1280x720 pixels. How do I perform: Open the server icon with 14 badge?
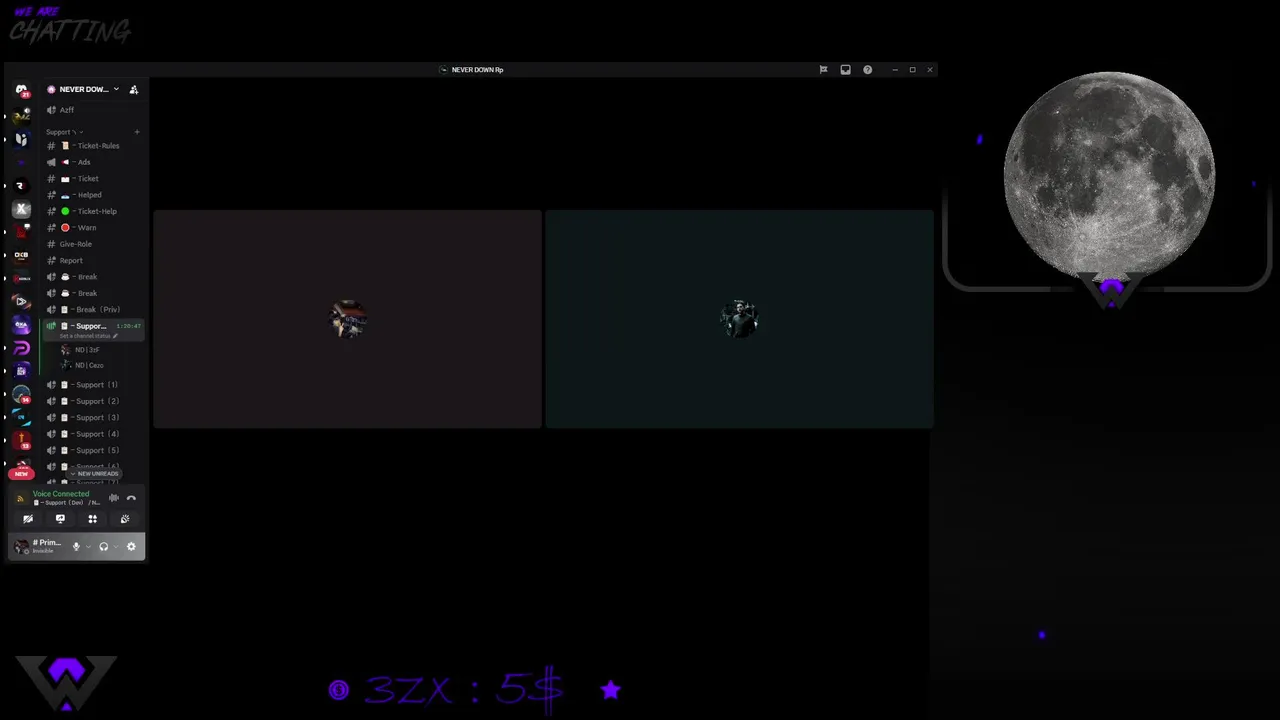coord(21,394)
